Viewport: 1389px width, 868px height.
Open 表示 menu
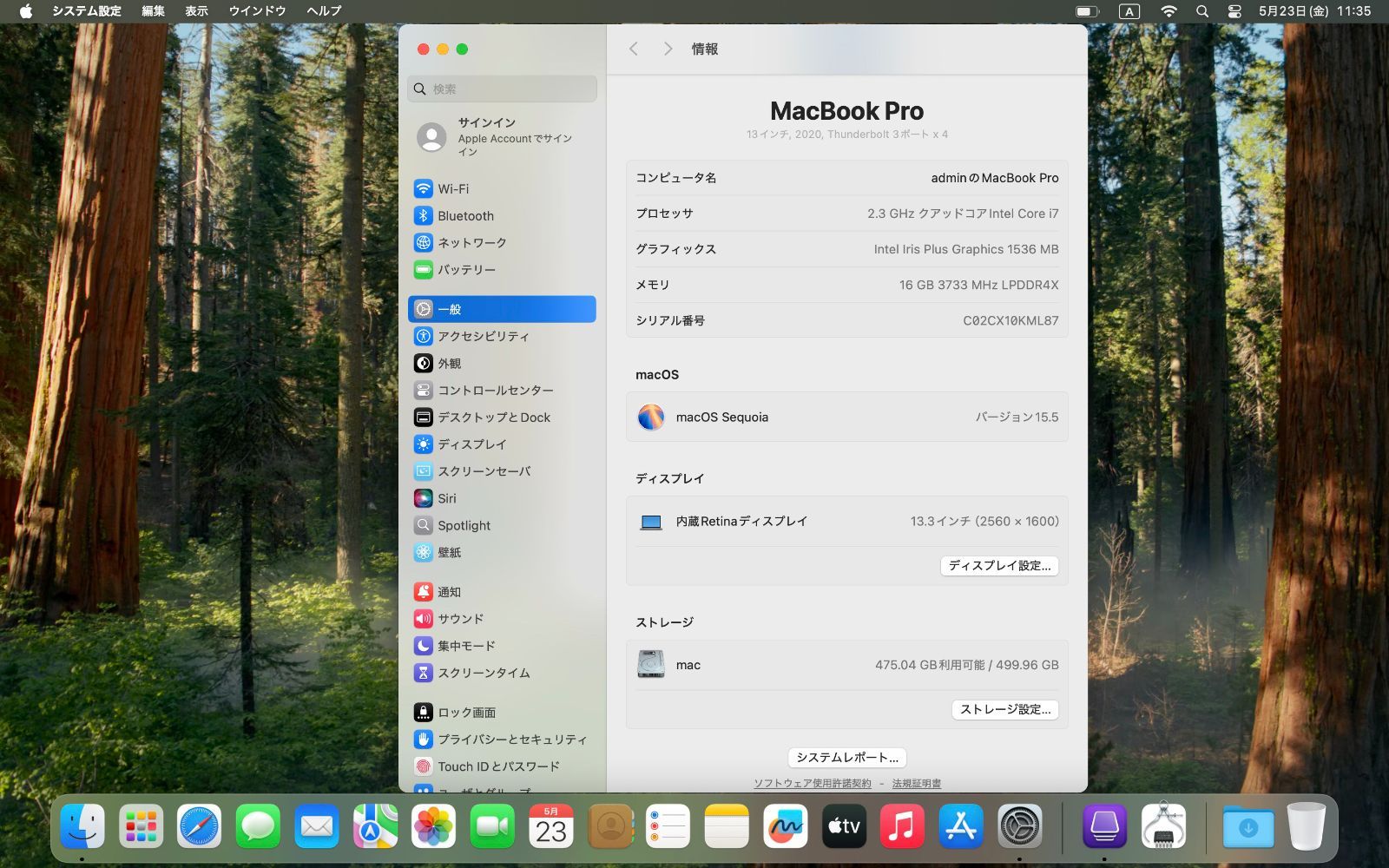[x=196, y=11]
